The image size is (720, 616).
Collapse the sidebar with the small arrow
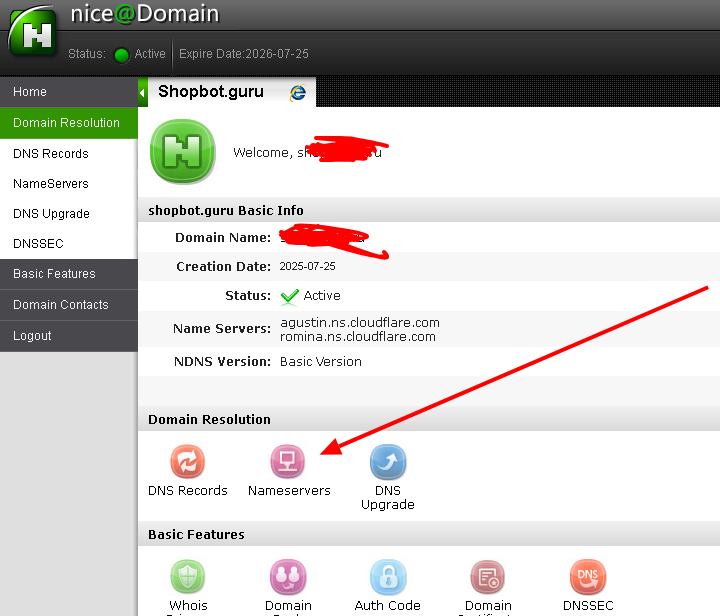coord(142,93)
